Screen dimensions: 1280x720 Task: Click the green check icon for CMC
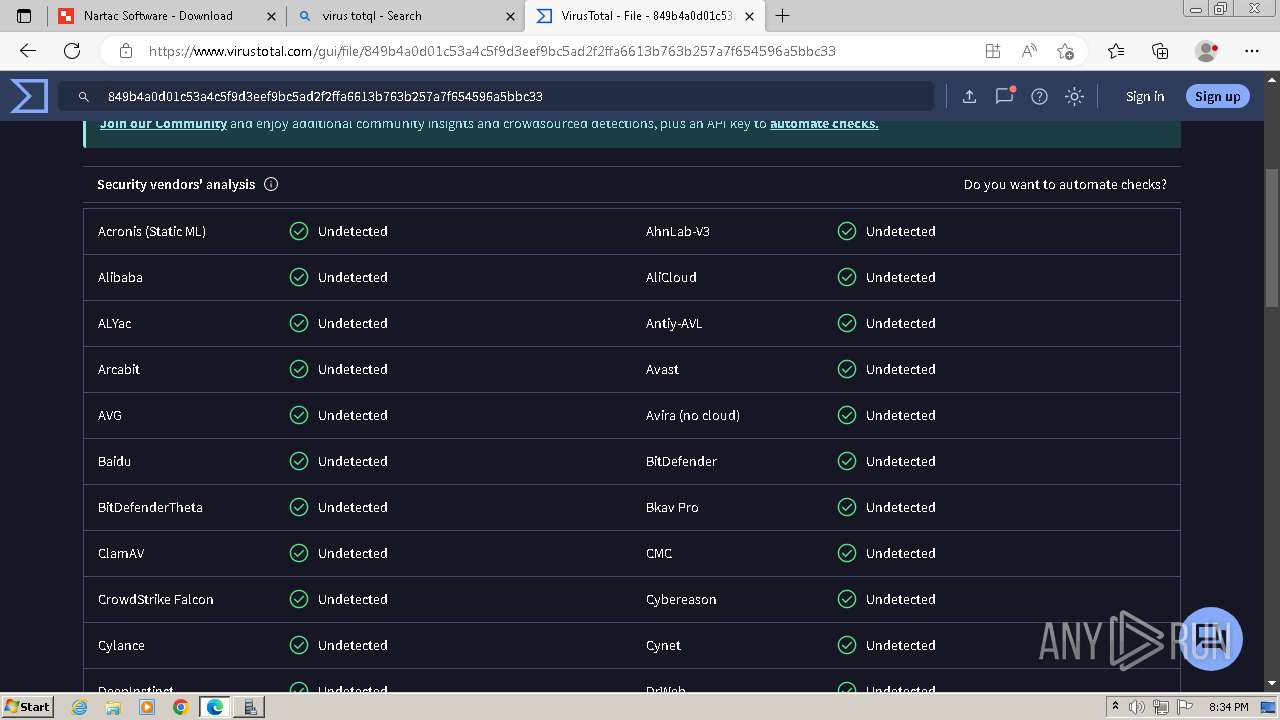847,553
